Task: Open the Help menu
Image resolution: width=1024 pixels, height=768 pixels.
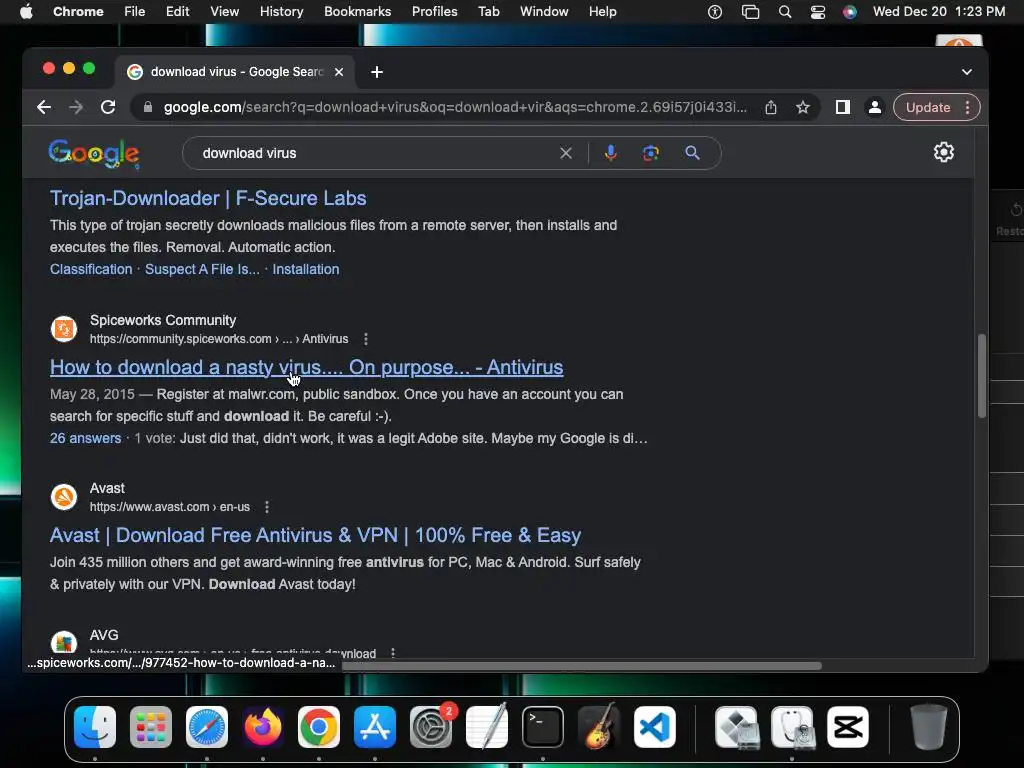Action: (x=602, y=12)
